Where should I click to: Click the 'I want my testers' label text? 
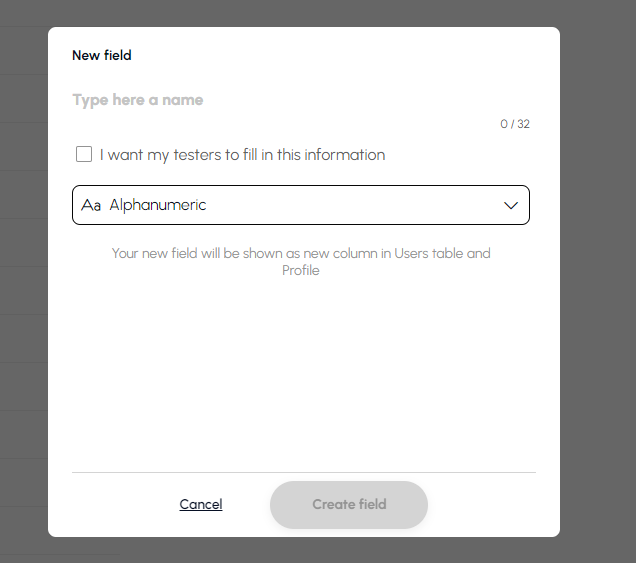point(170,155)
